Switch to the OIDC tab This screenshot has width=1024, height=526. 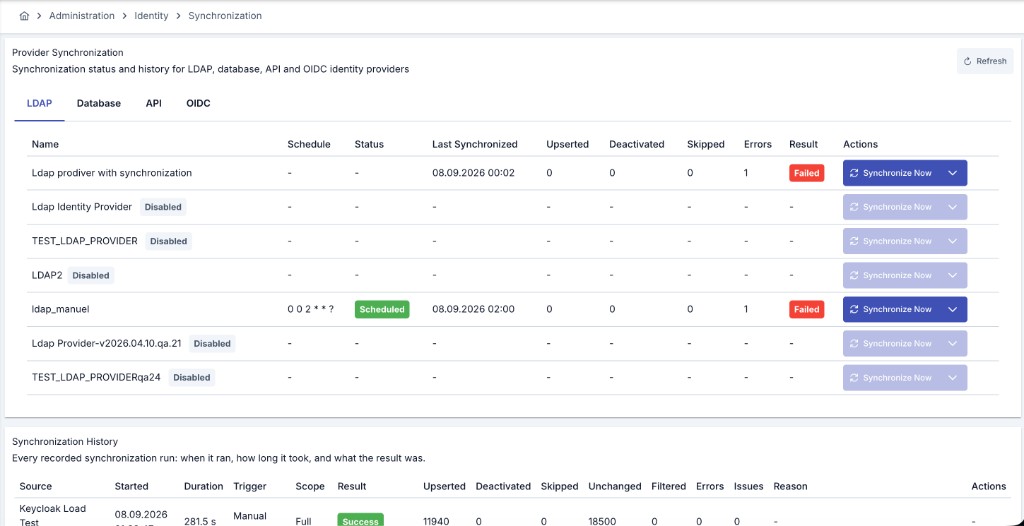tap(198, 103)
